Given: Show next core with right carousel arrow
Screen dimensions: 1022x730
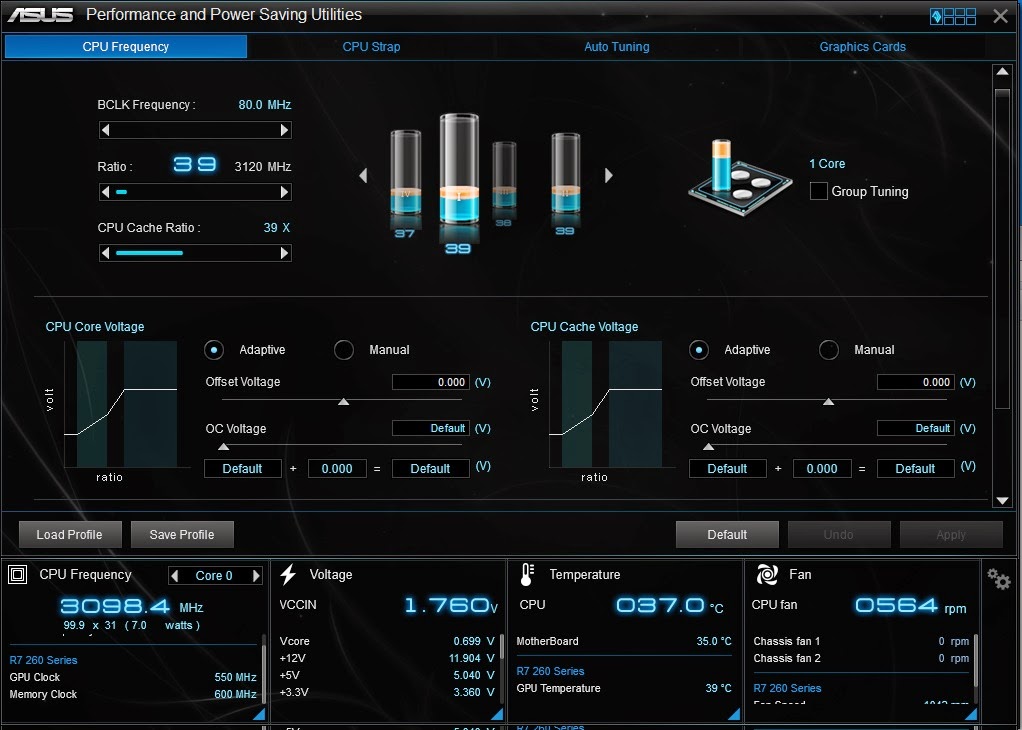Looking at the screenshot, I should tap(608, 175).
